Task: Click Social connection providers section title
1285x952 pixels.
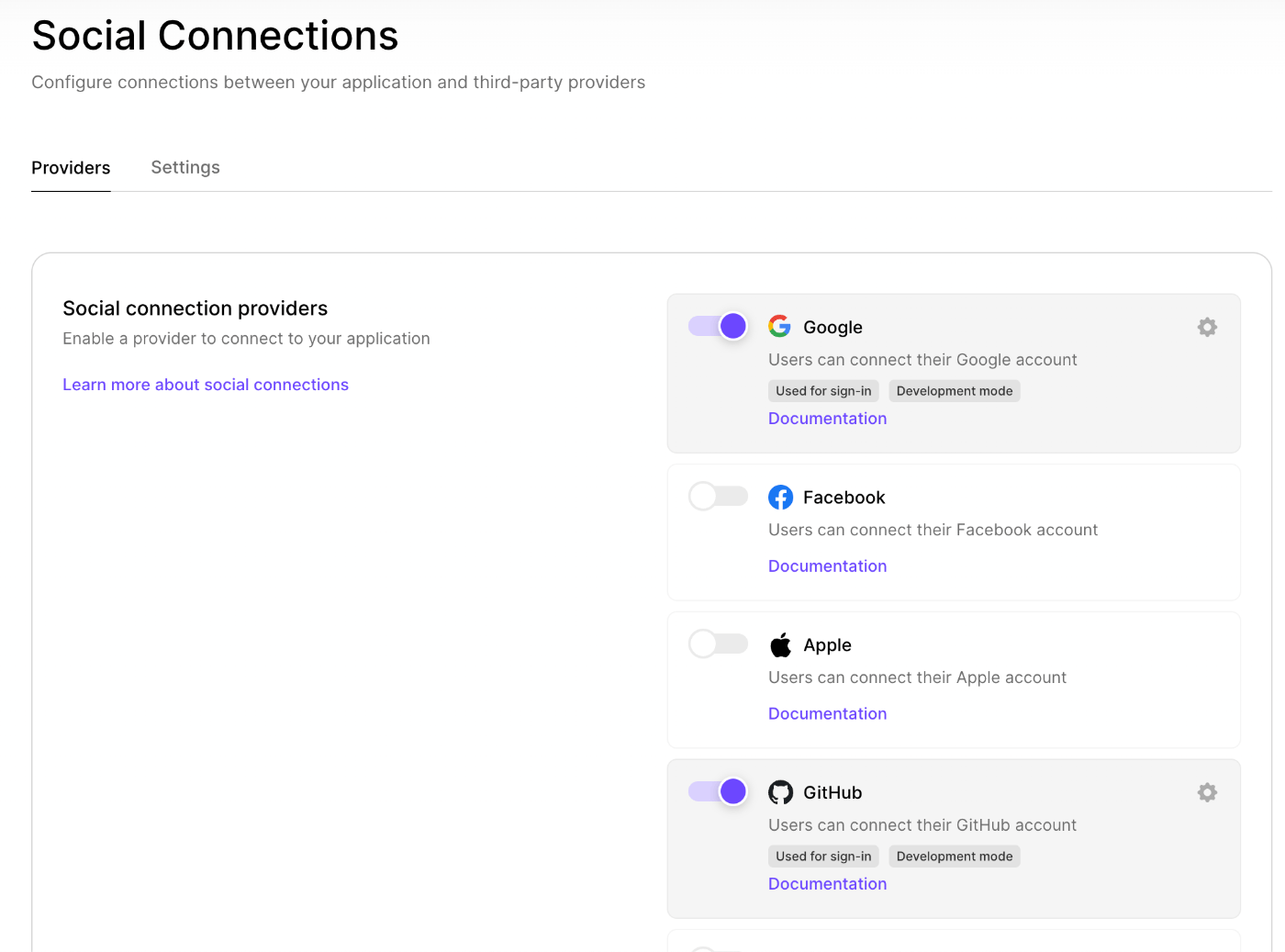Action: (x=195, y=308)
